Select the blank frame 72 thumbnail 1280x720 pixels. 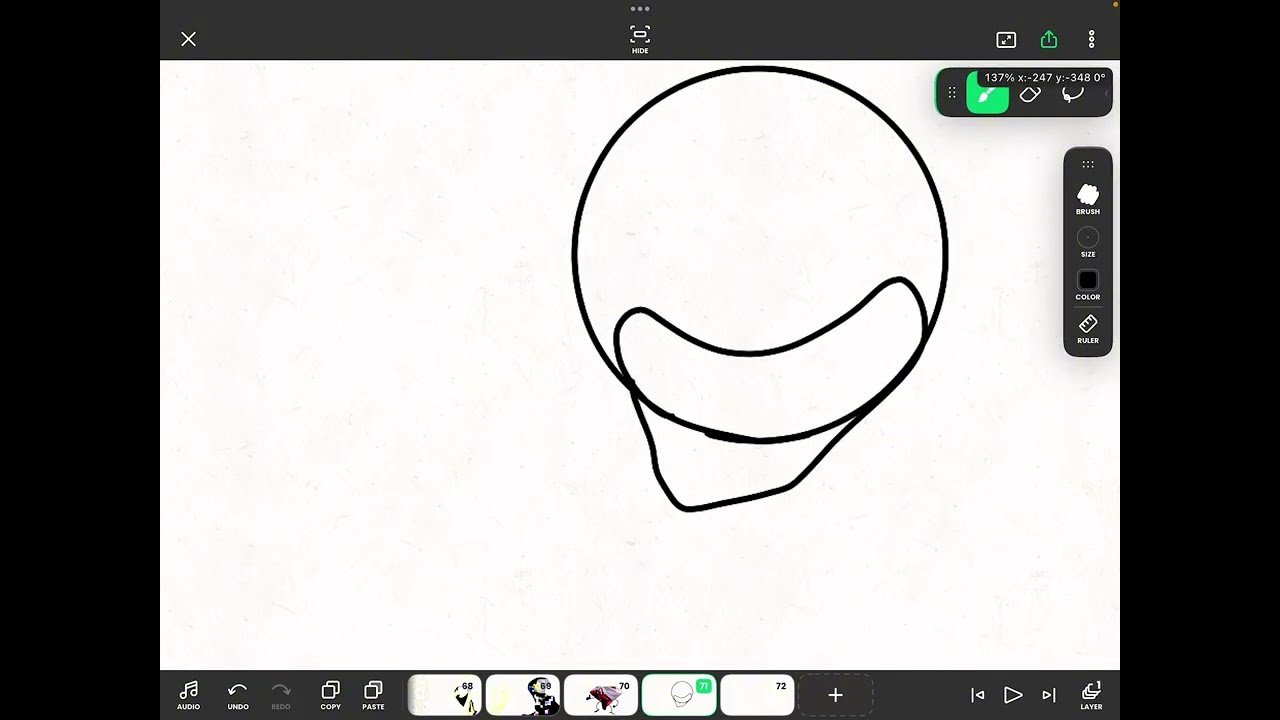757,696
